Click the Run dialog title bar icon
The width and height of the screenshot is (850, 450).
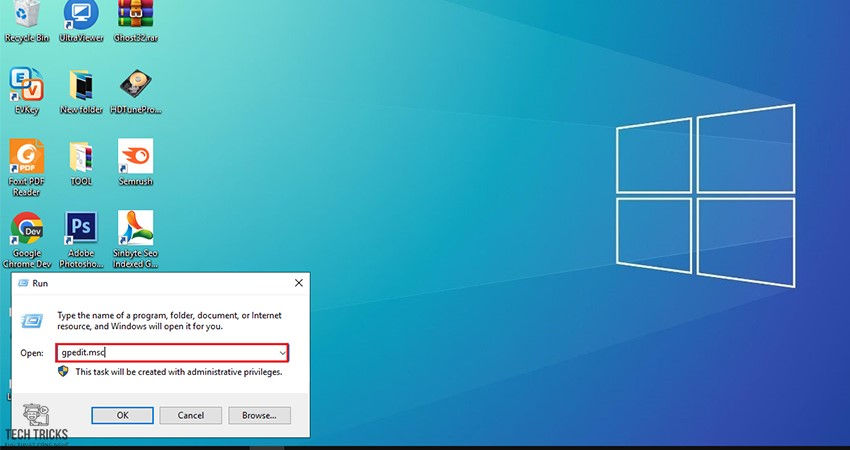coord(23,283)
